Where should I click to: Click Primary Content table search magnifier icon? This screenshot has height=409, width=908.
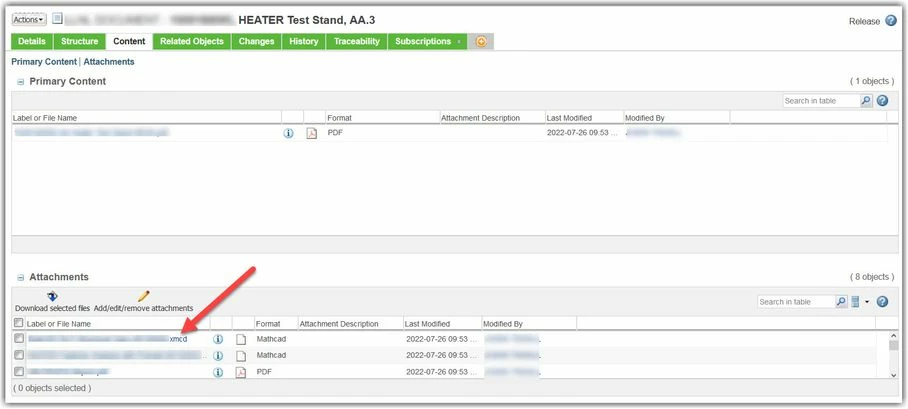866,101
